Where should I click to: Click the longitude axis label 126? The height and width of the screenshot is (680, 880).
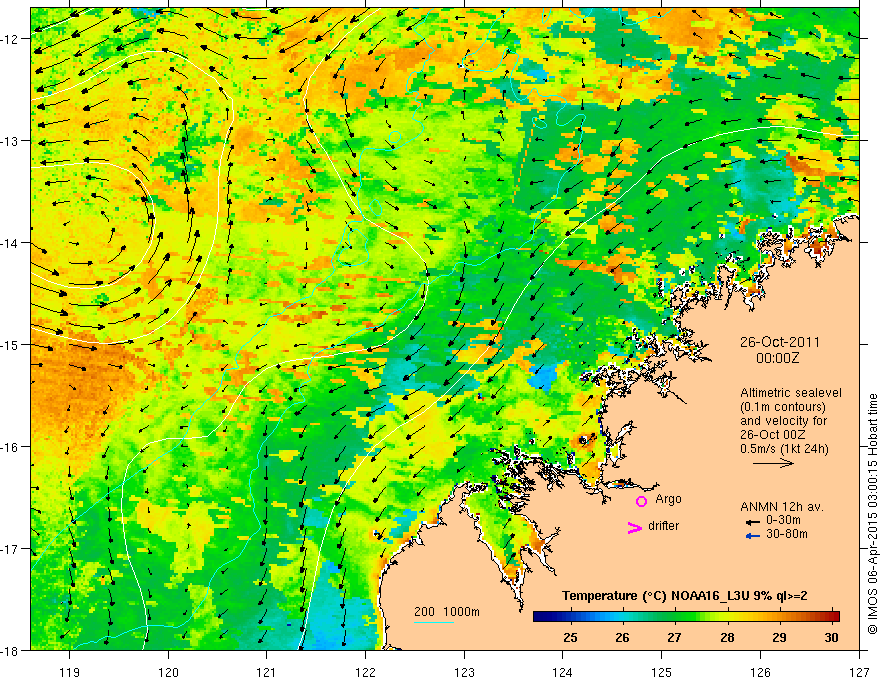tap(760, 672)
